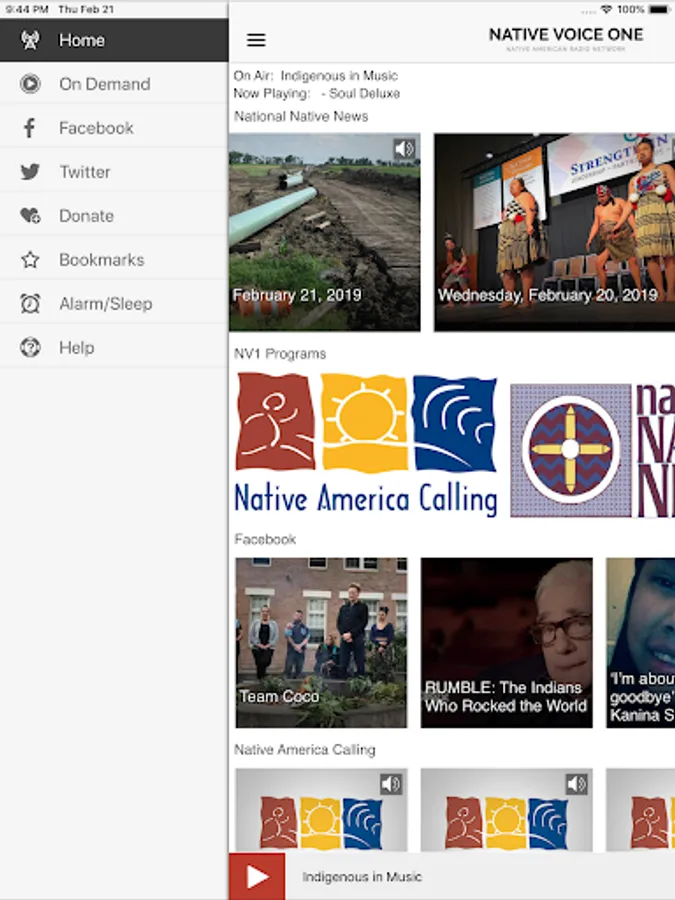Viewport: 675px width, 900px height.
Task: Open Facebook label in the sidebar menu
Action: [x=96, y=127]
